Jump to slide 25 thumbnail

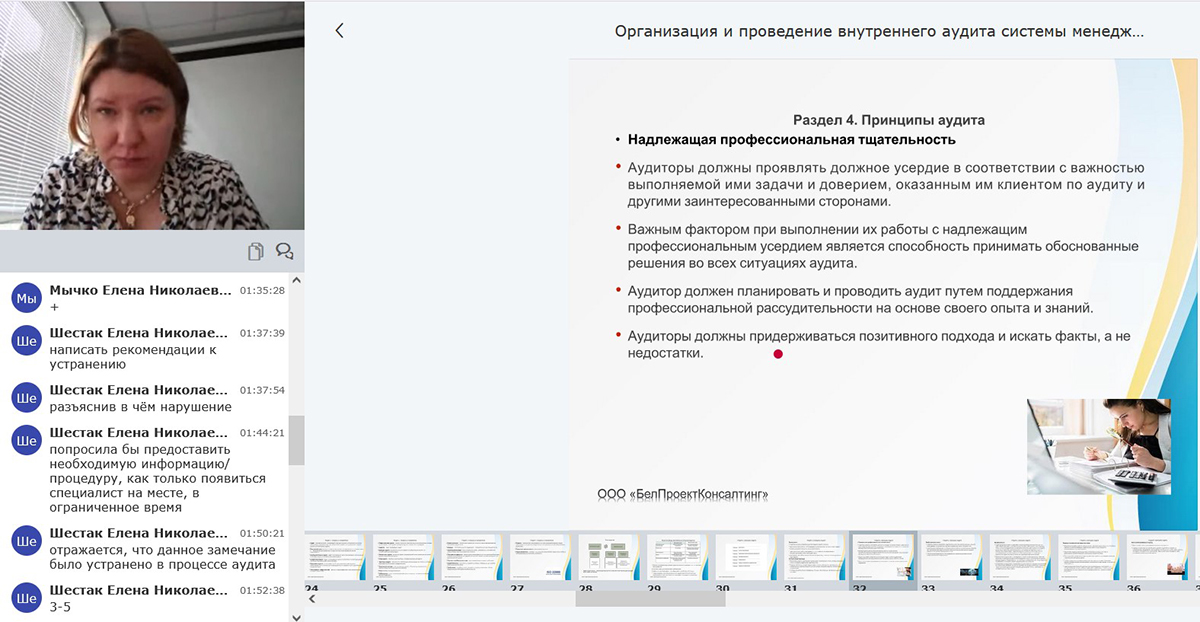(x=403, y=557)
